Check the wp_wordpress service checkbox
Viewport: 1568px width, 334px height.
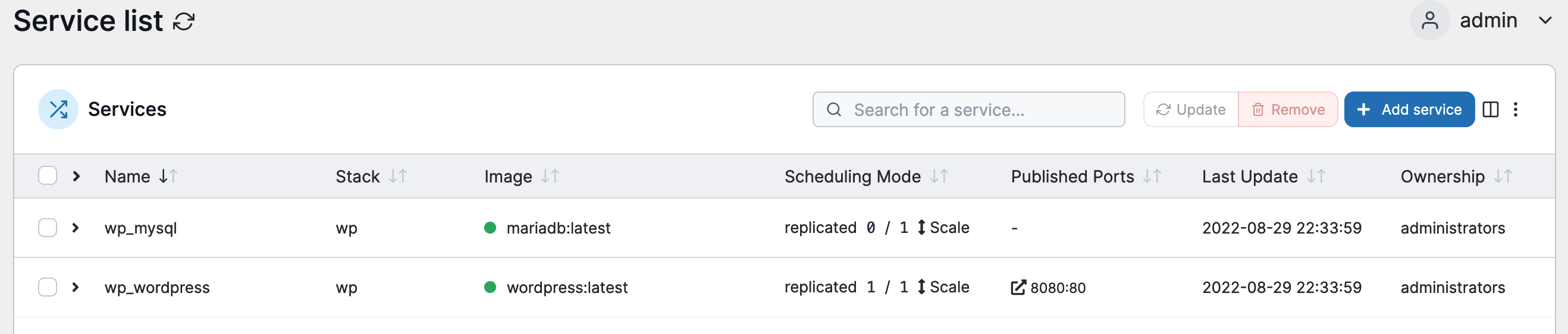(x=48, y=287)
